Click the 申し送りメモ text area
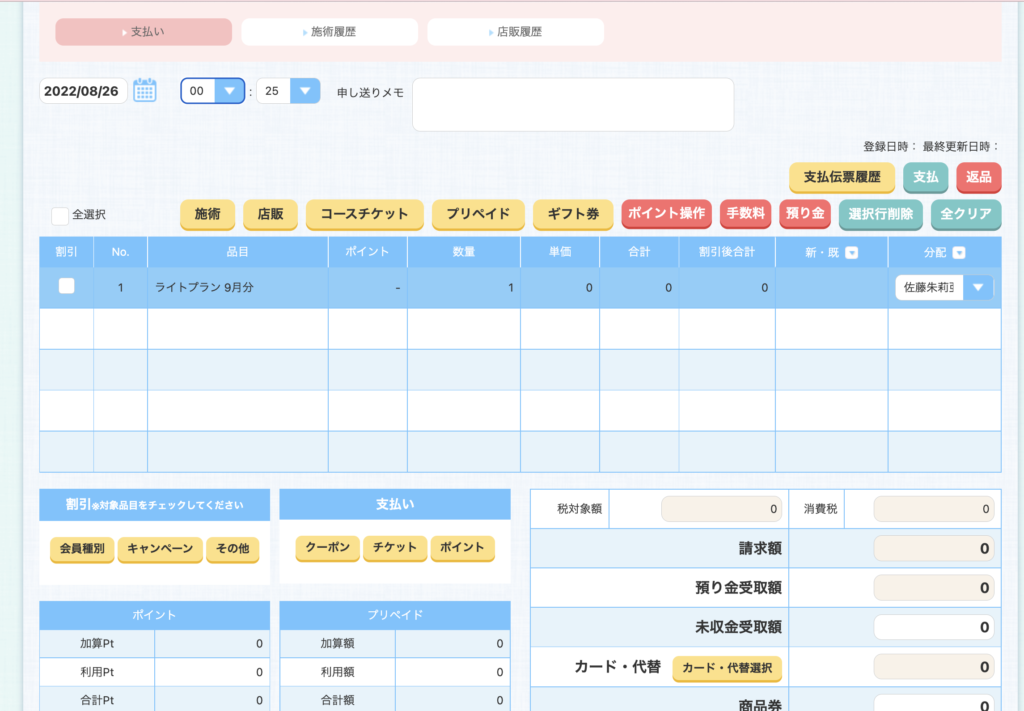This screenshot has width=1024, height=711. [573, 105]
